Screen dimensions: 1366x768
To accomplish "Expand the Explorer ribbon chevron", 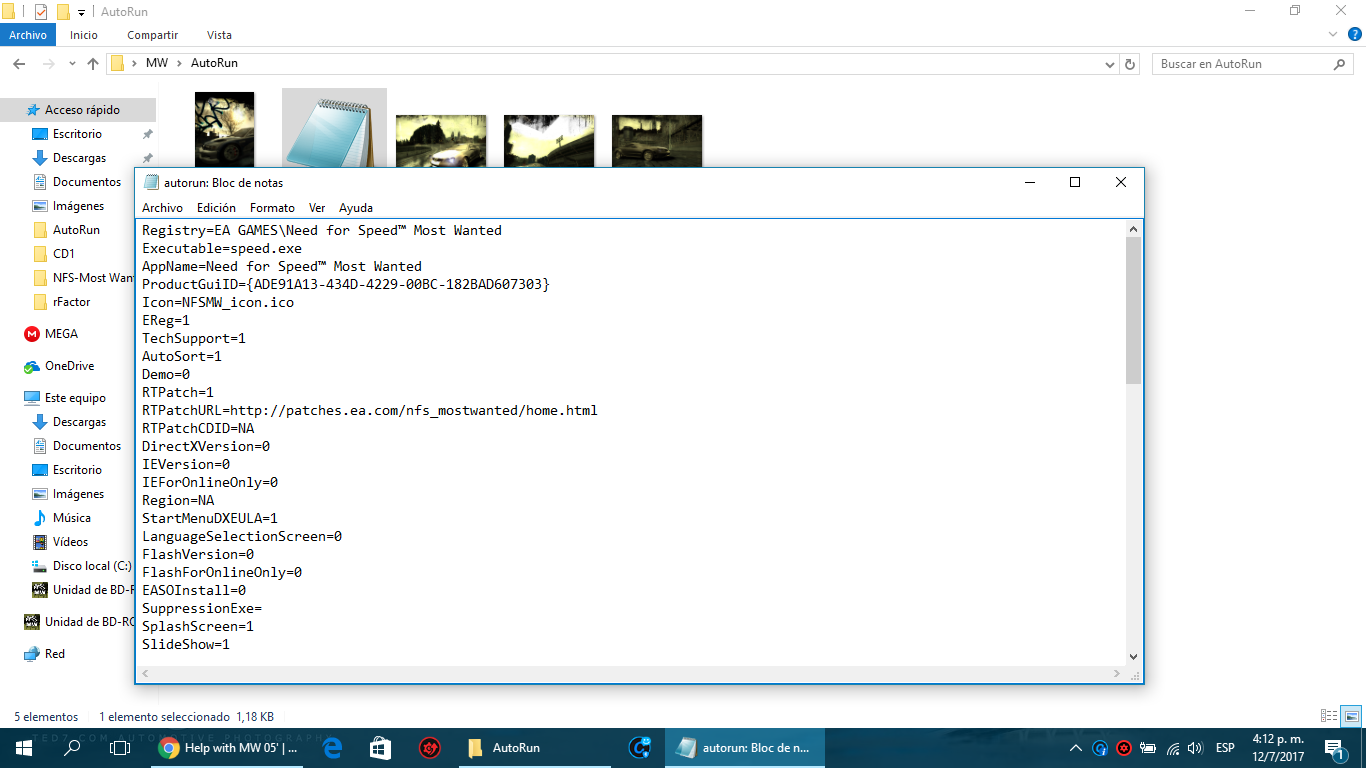I will click(x=1333, y=35).
